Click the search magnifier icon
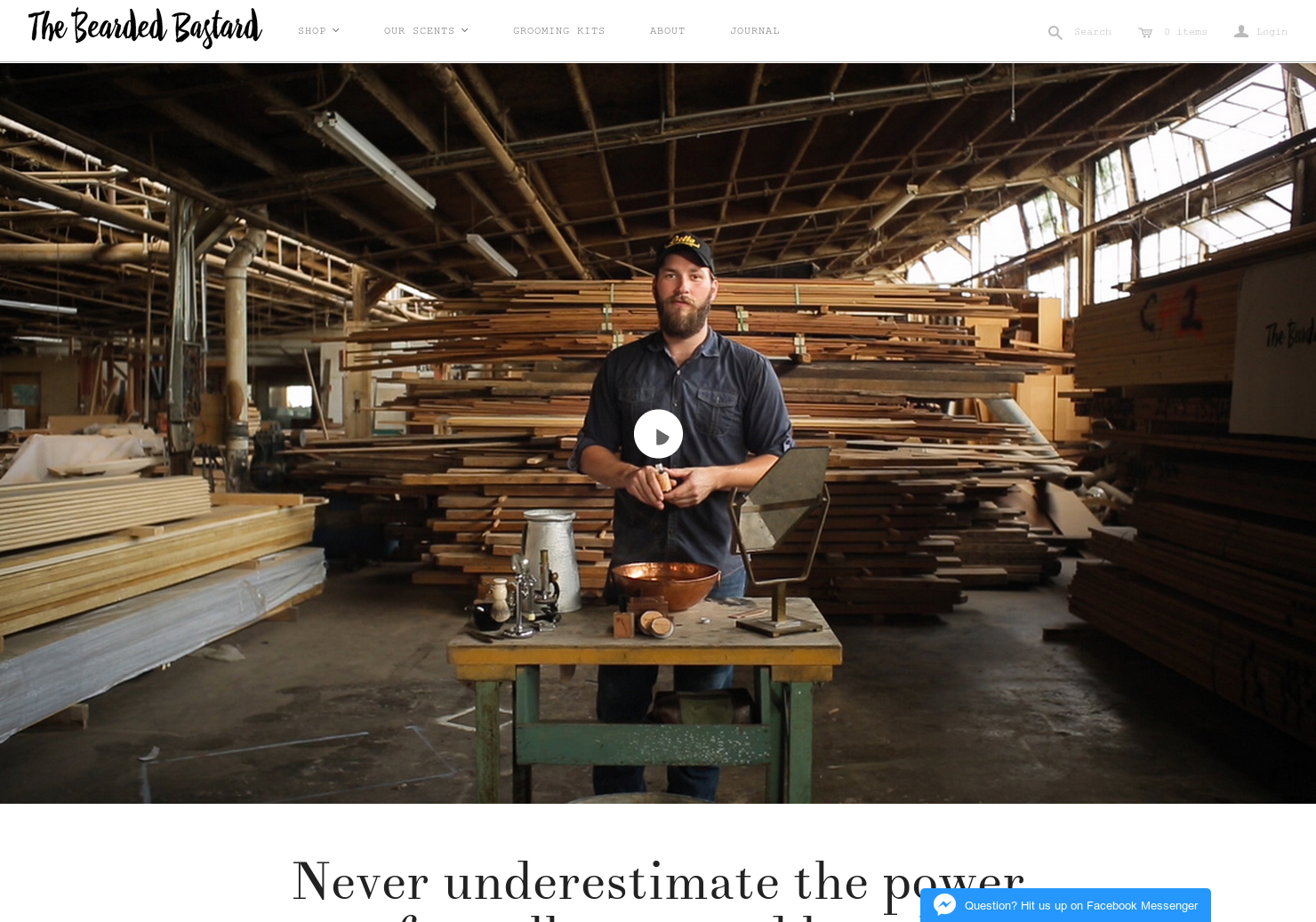Viewport: 1316px width, 922px height. (x=1055, y=33)
